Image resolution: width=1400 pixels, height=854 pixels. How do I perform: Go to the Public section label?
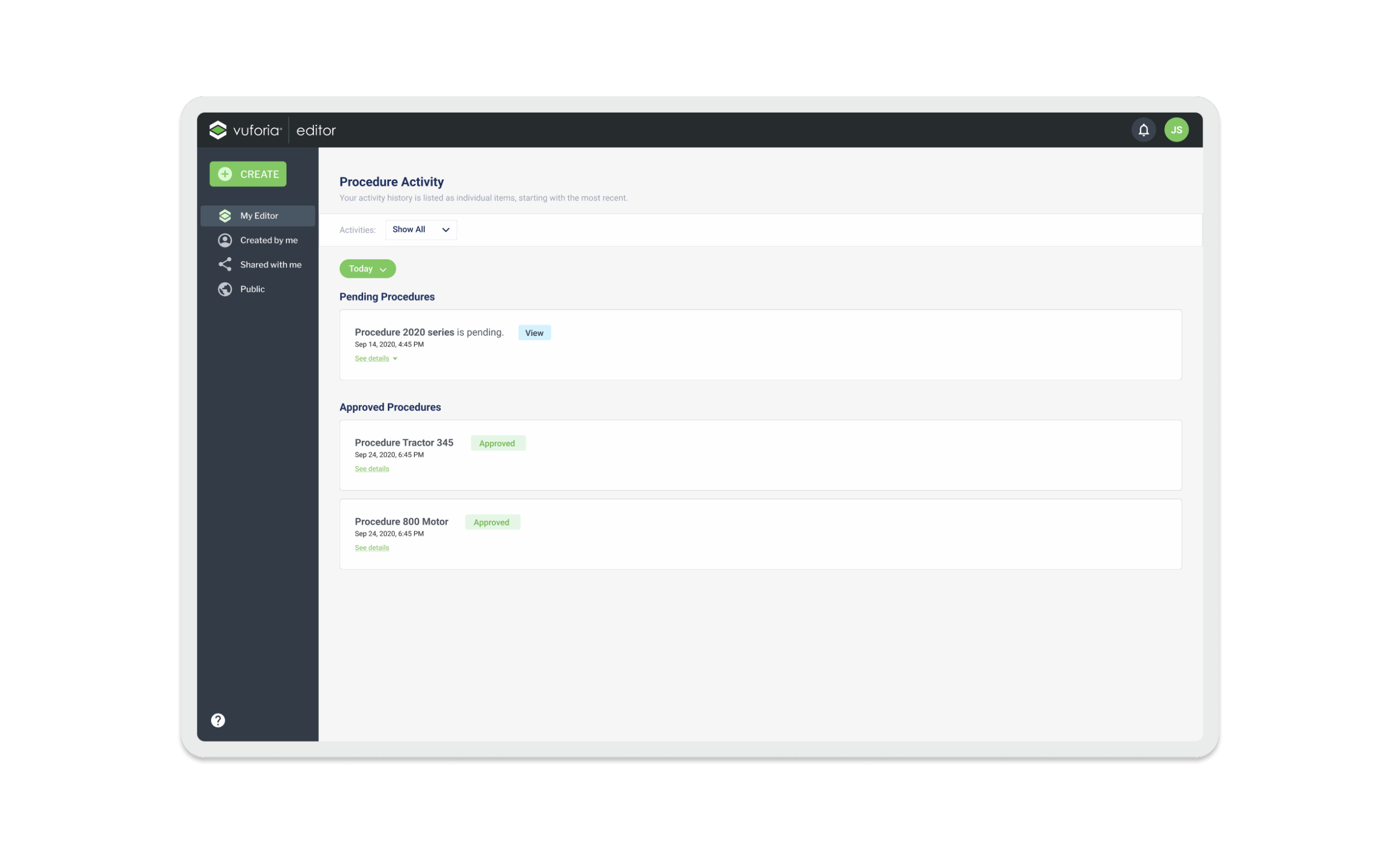point(252,289)
